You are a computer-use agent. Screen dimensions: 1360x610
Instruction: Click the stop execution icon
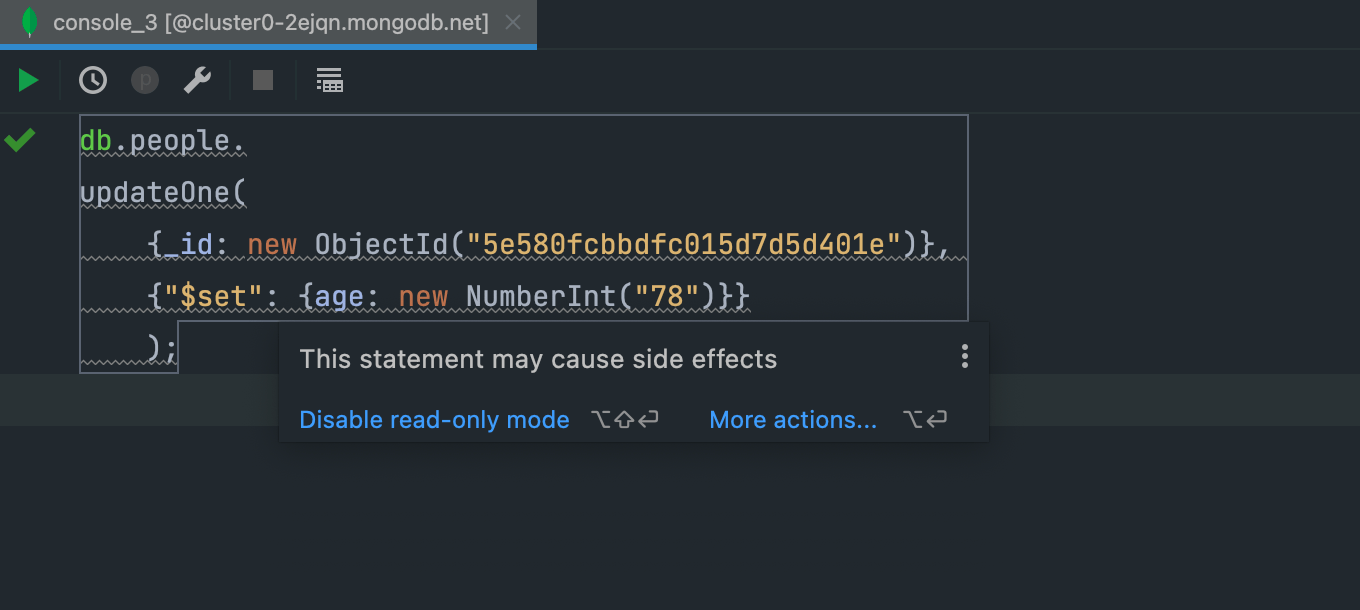point(262,80)
